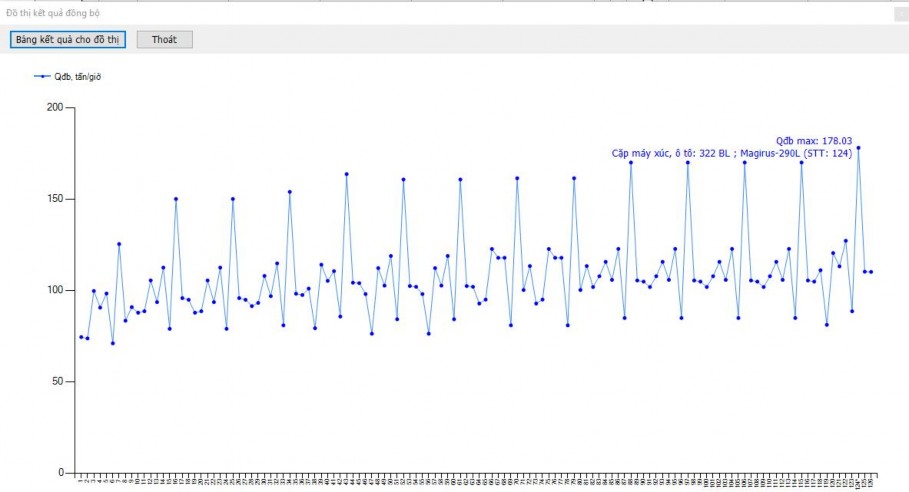Click the 150 label on the Y-axis
909x492 pixels.
point(54,199)
